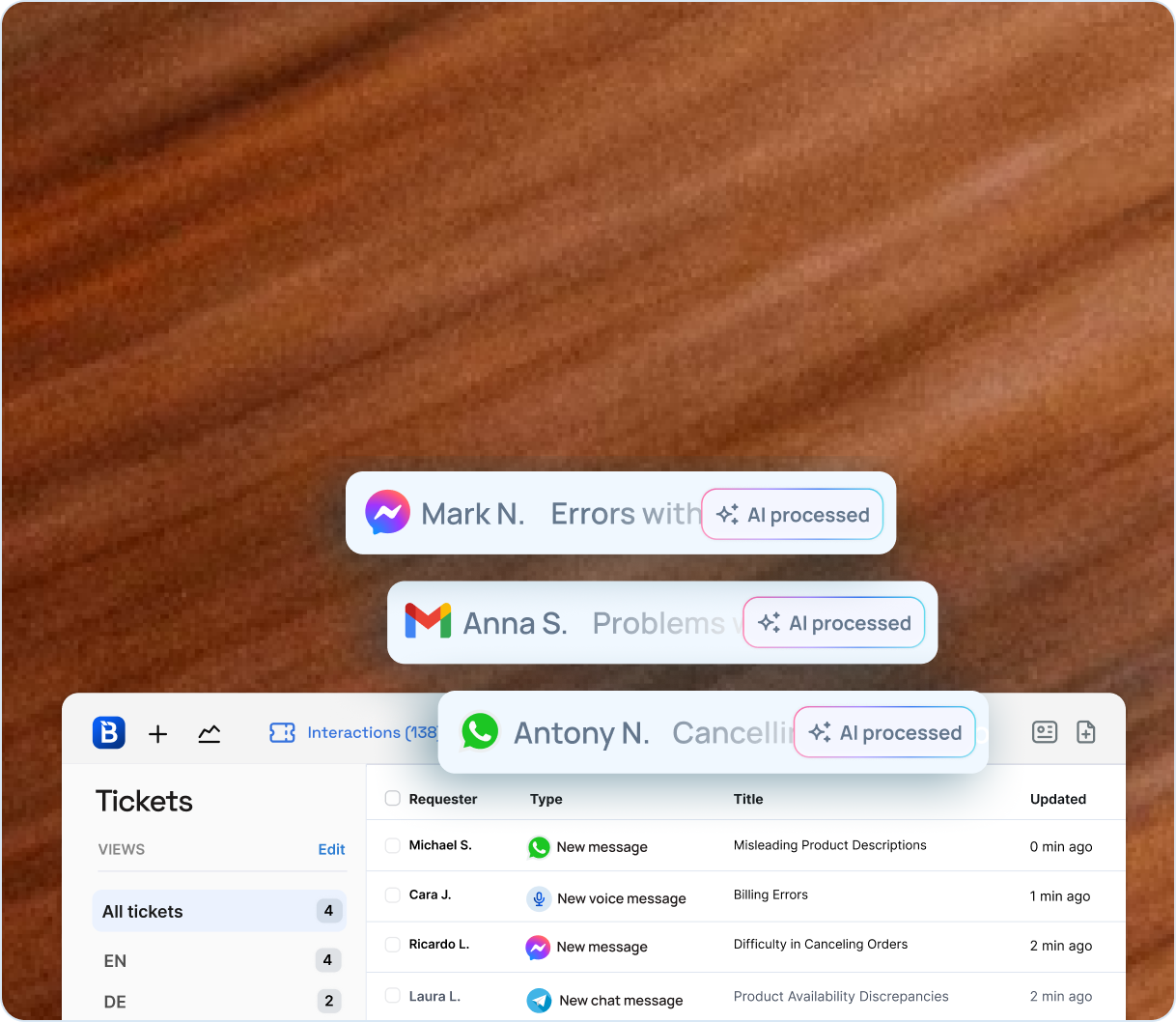The width and height of the screenshot is (1176, 1022).
Task: Click requester name Laura L.
Action: coord(434,996)
